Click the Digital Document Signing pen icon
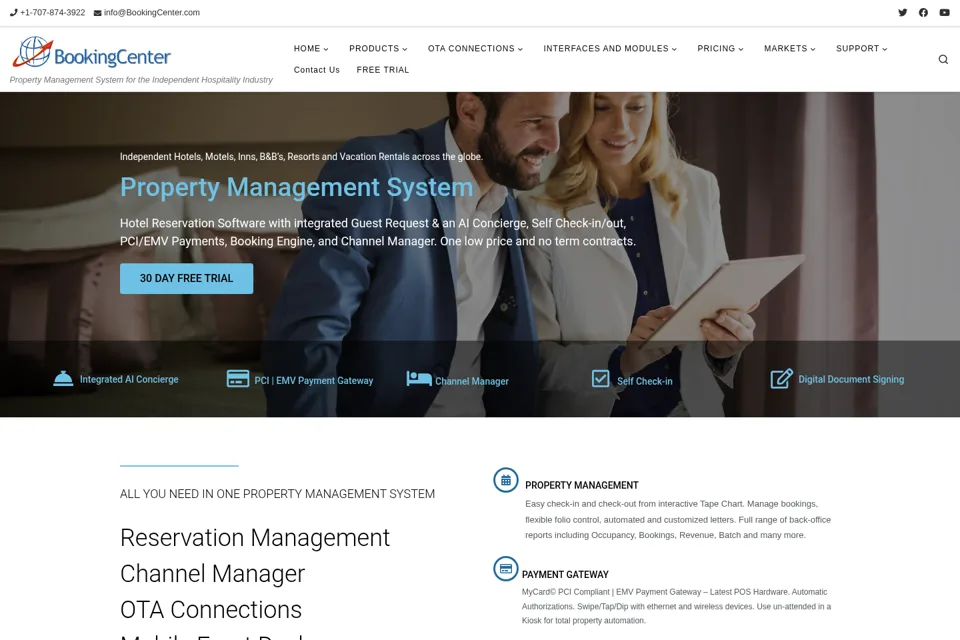Image resolution: width=960 pixels, height=640 pixels. pyautogui.click(x=782, y=378)
